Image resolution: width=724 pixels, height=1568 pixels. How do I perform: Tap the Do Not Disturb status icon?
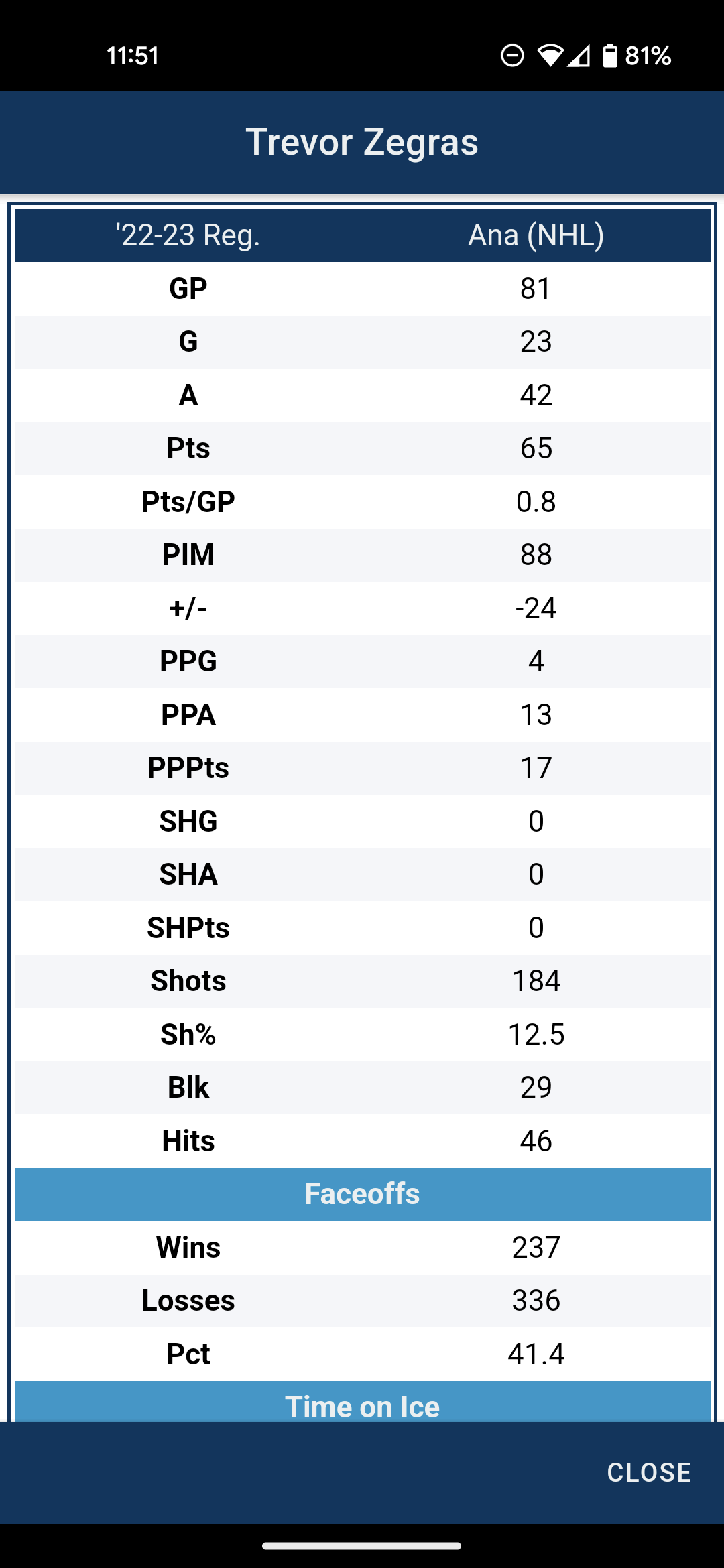tap(512, 56)
